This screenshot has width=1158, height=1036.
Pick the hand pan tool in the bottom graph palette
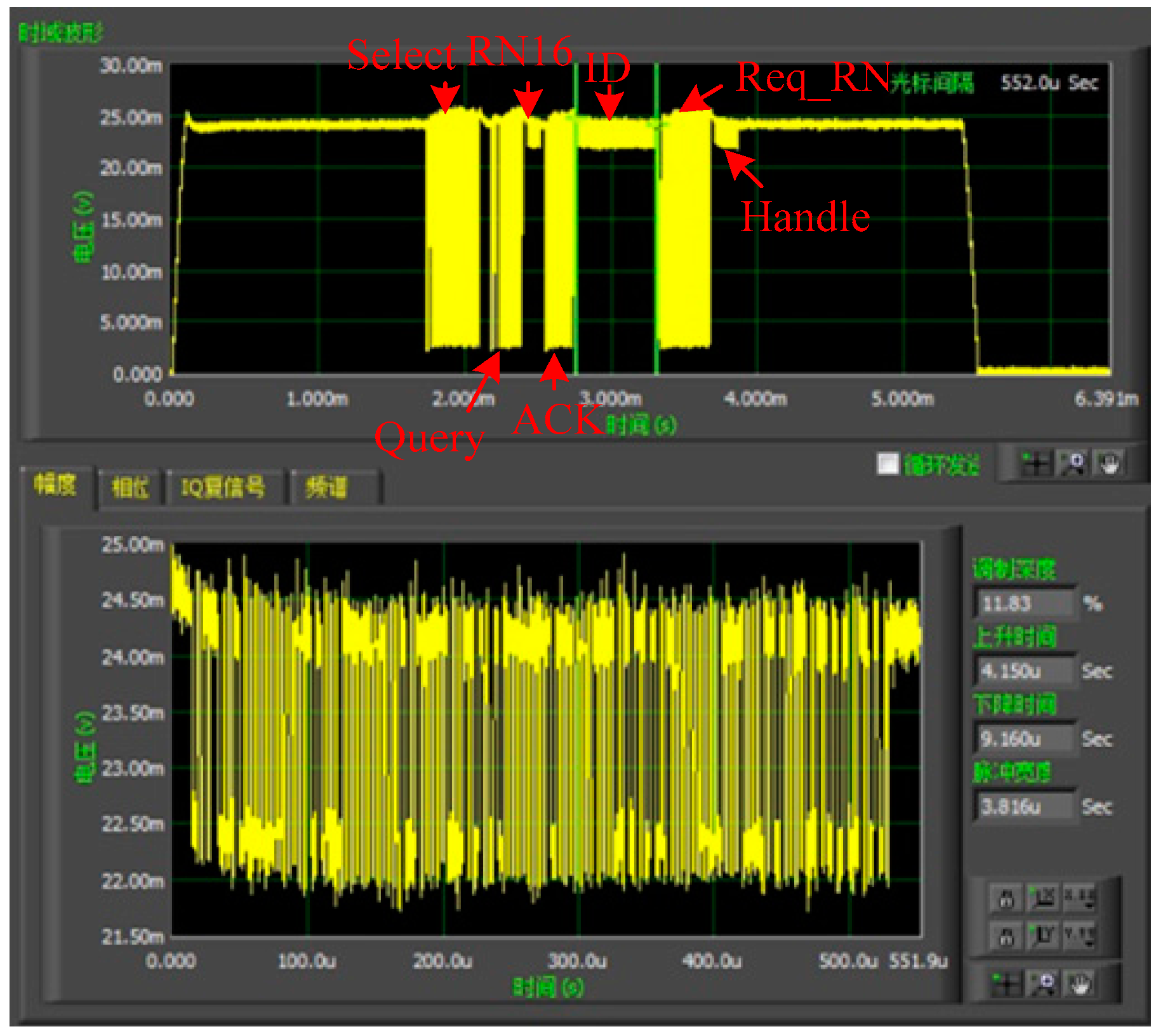(x=1080, y=984)
